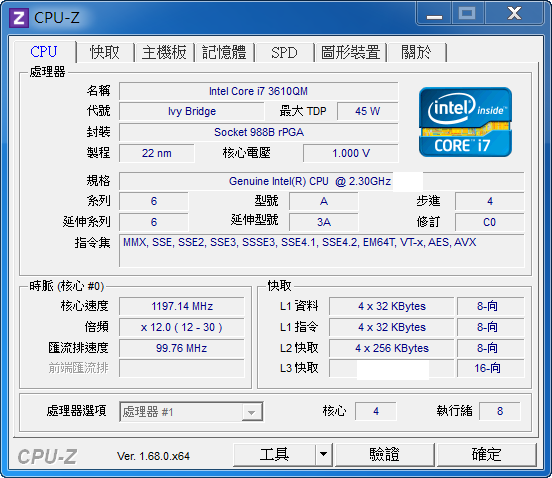This screenshot has height=478, width=552.
Task: Click the Genuine Intel(R) CPU specification field
Action: (321, 181)
